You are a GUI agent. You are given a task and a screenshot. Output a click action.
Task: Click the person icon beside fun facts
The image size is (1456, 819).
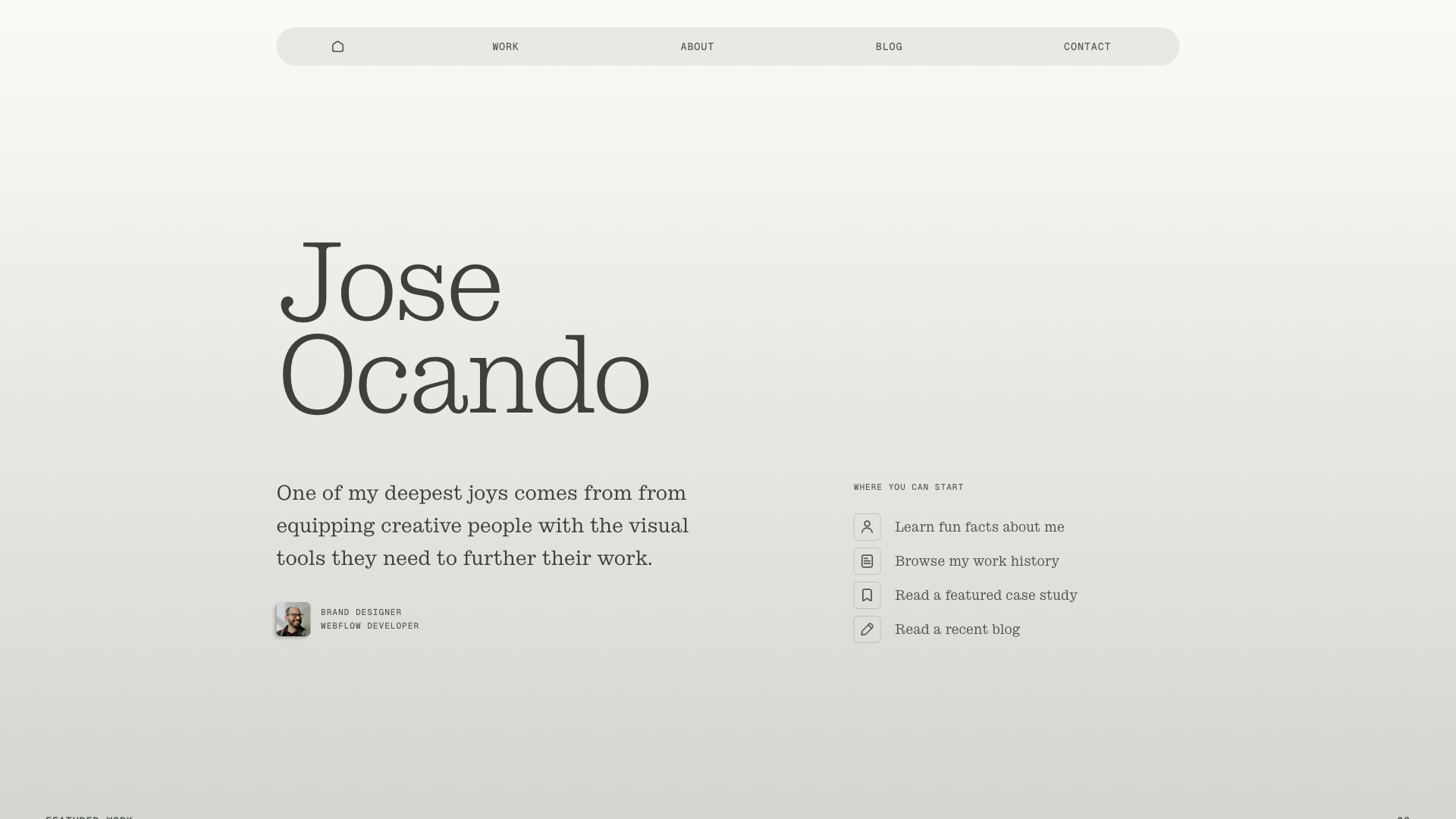[x=867, y=527]
